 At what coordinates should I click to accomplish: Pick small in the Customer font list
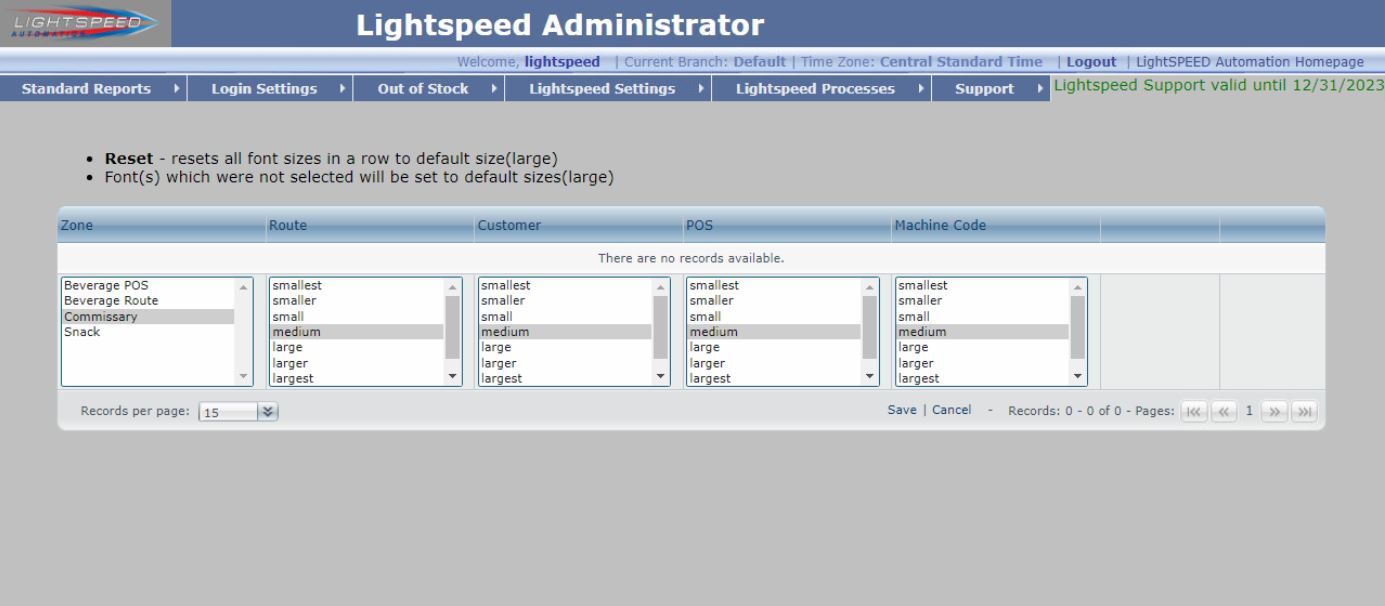[566, 317]
